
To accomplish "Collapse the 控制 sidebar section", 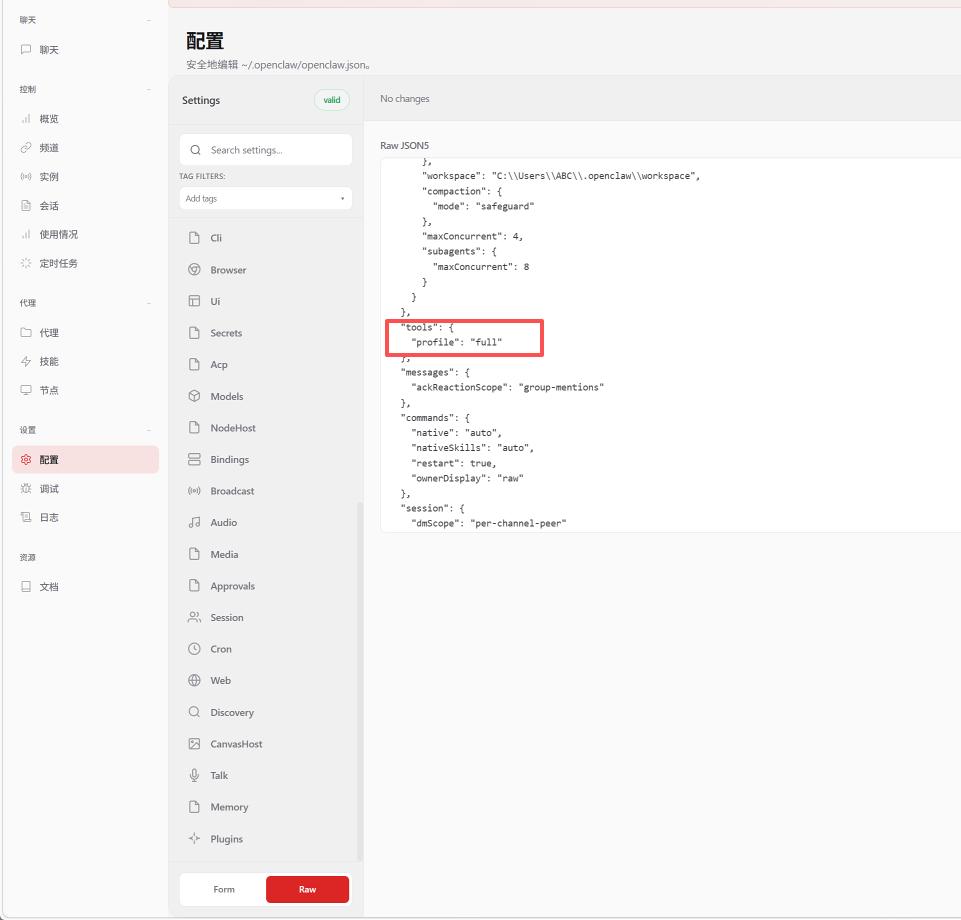I will point(149,89).
